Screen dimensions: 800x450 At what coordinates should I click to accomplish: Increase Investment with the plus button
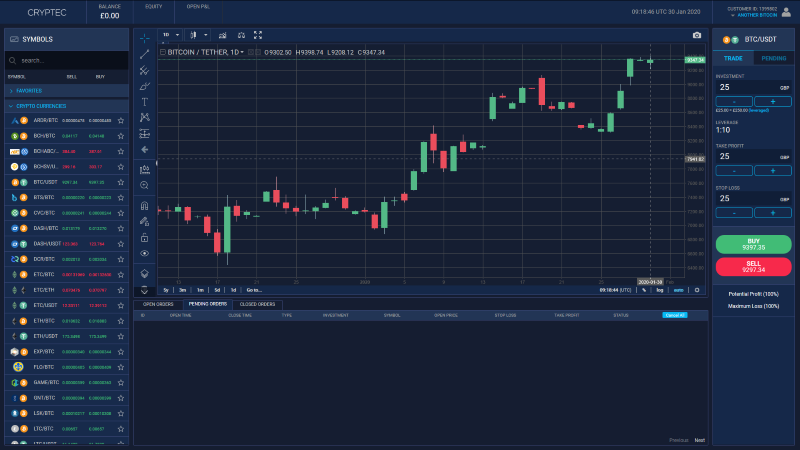pos(773,102)
